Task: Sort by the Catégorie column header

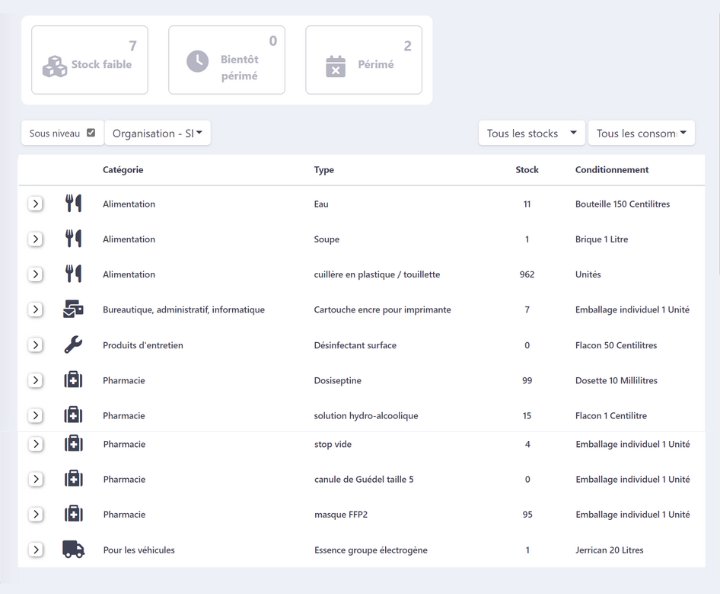Action: (123, 170)
